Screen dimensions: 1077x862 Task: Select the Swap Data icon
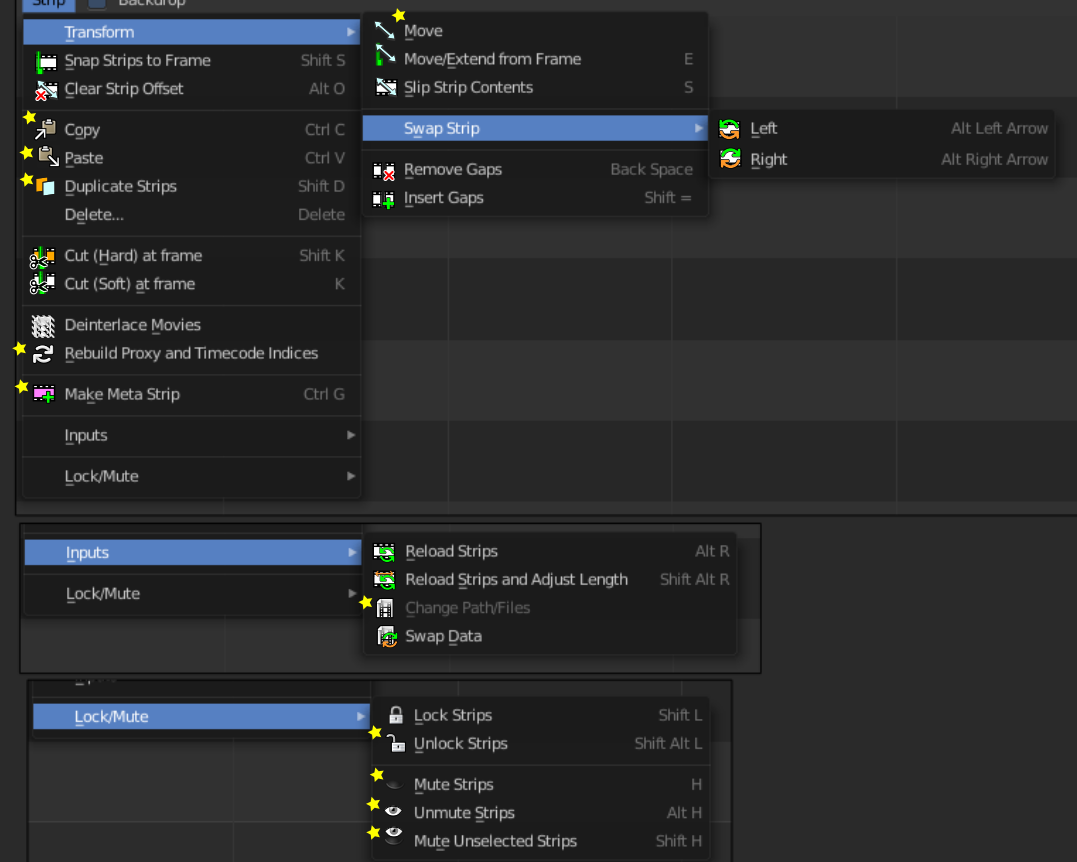click(387, 637)
